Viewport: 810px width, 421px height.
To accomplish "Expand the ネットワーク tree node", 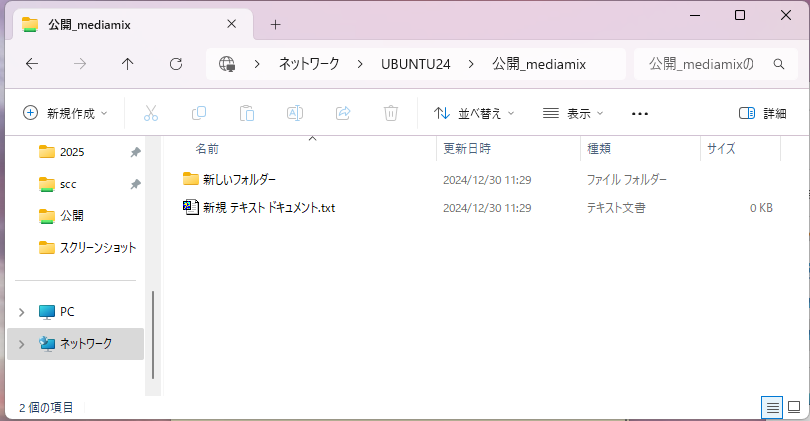I will tap(21, 343).
